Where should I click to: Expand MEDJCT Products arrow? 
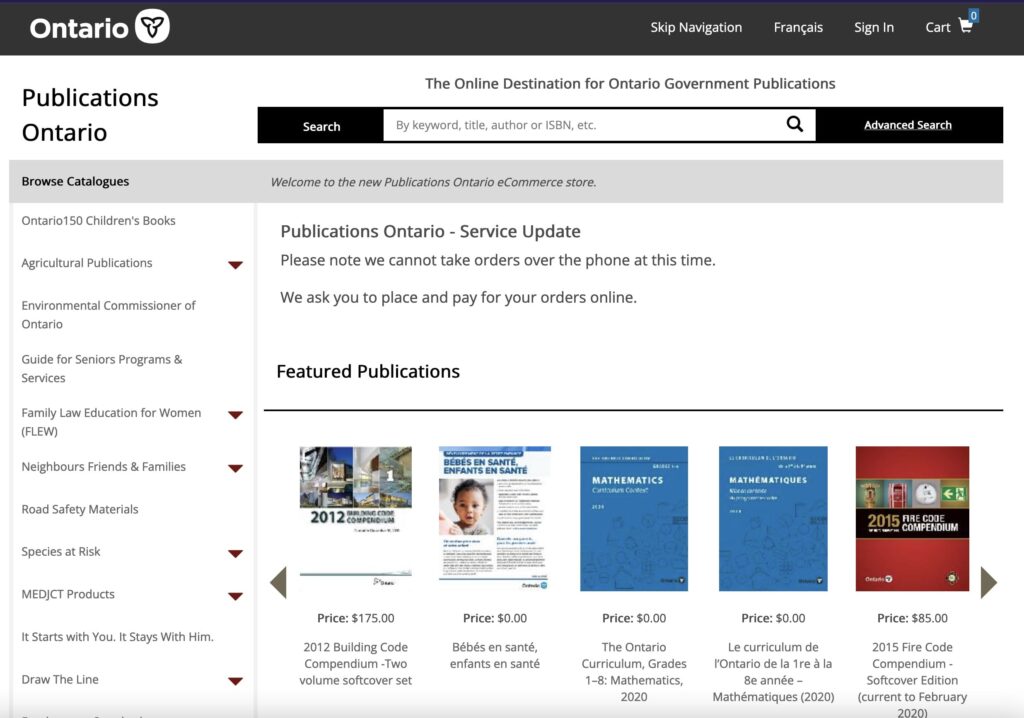point(236,596)
